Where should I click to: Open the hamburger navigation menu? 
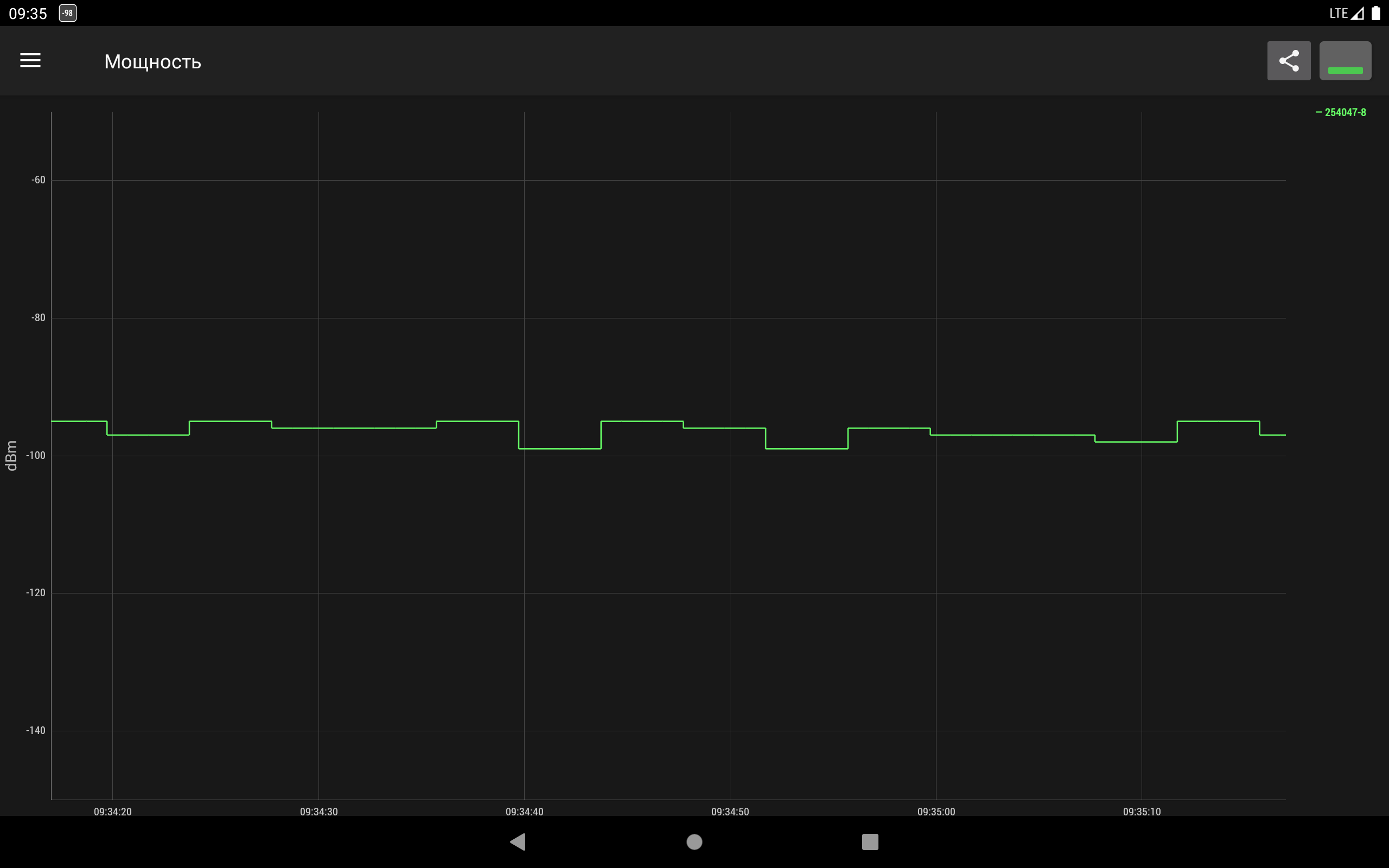(x=30, y=60)
